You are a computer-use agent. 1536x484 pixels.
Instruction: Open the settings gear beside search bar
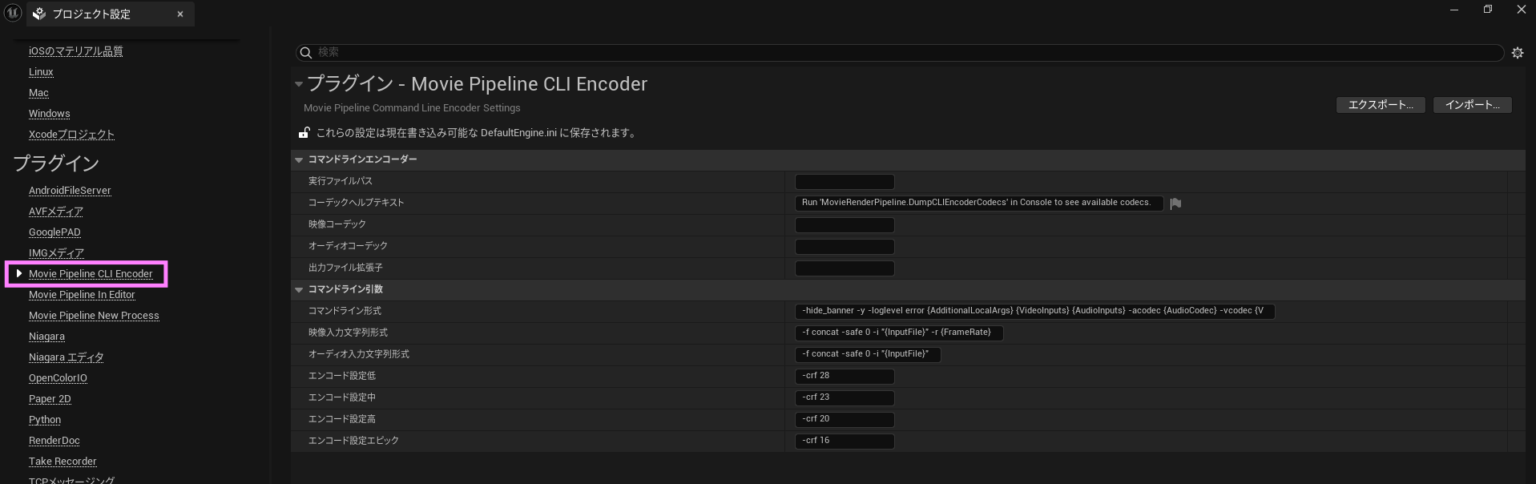coord(1517,53)
